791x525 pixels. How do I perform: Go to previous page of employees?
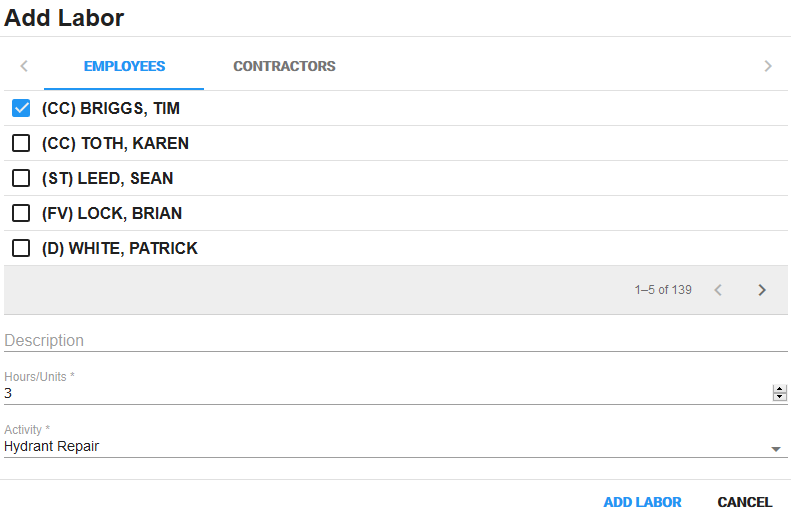[718, 290]
